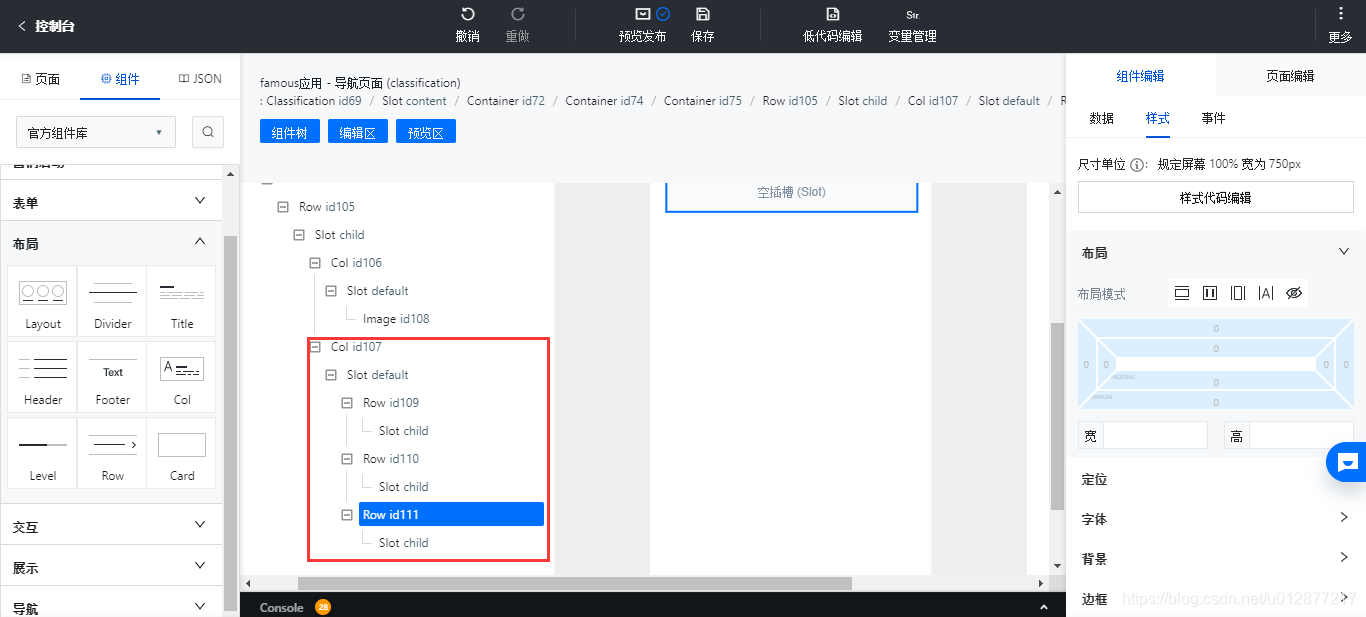1366x617 pixels.
Task: Select inline-block layout mode icon
Action: coord(1210,293)
